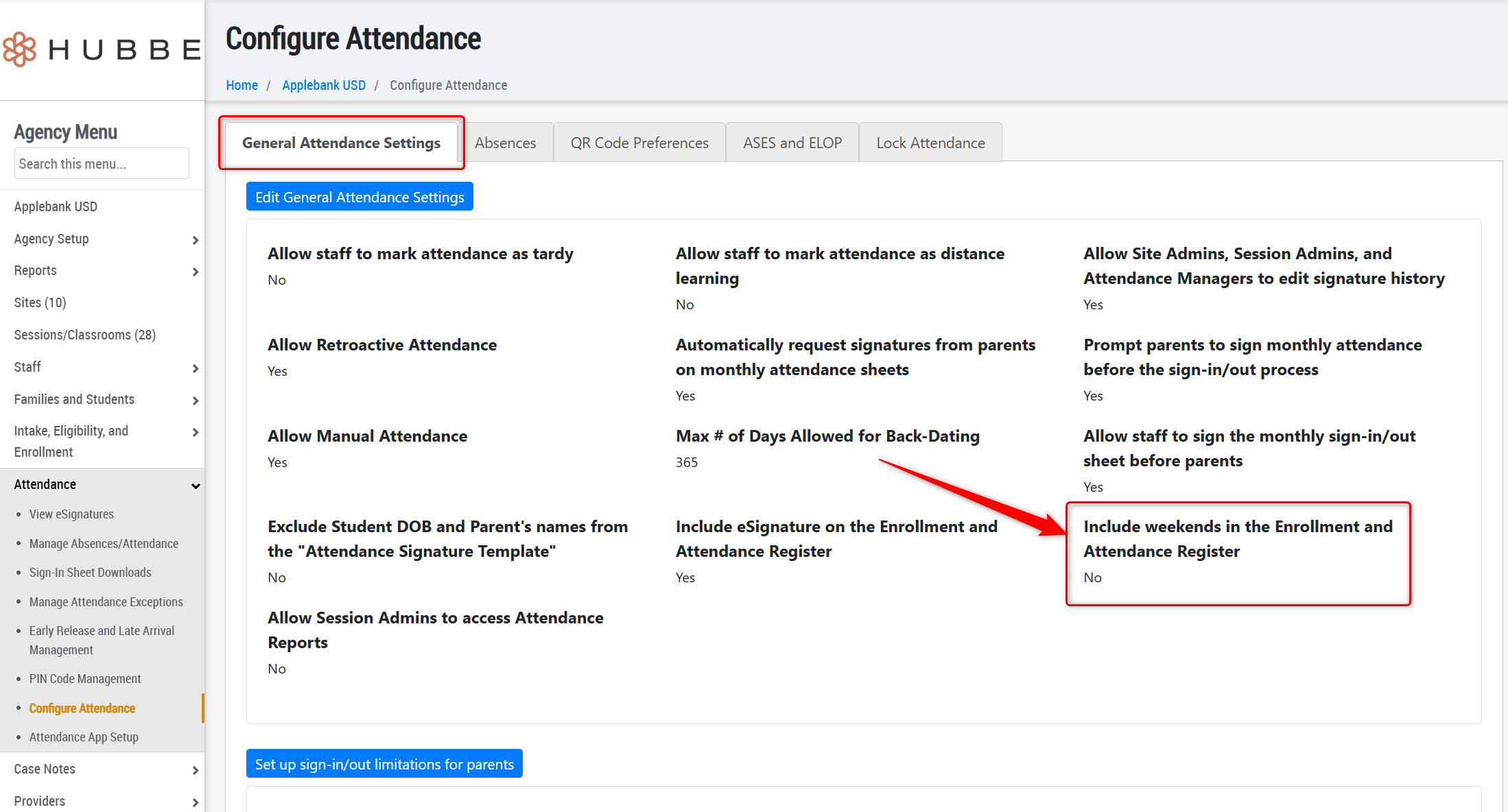The width and height of the screenshot is (1508, 812).
Task: Open the Applebank USD breadcrumb link
Action: click(324, 85)
